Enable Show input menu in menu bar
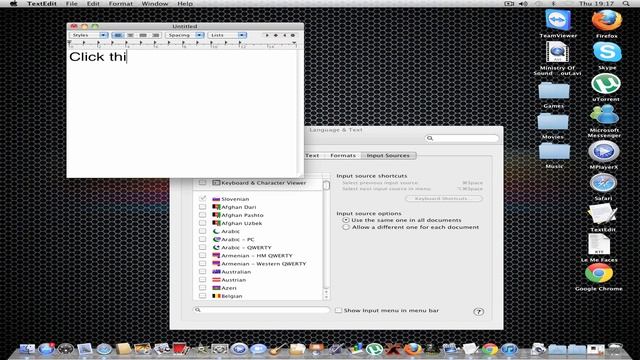The height and width of the screenshot is (360, 640). point(338,310)
